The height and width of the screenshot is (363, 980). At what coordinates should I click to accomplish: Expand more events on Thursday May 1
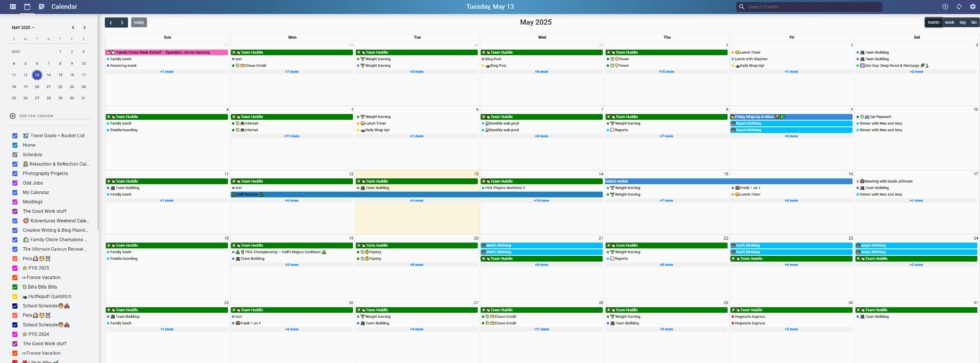[667, 72]
